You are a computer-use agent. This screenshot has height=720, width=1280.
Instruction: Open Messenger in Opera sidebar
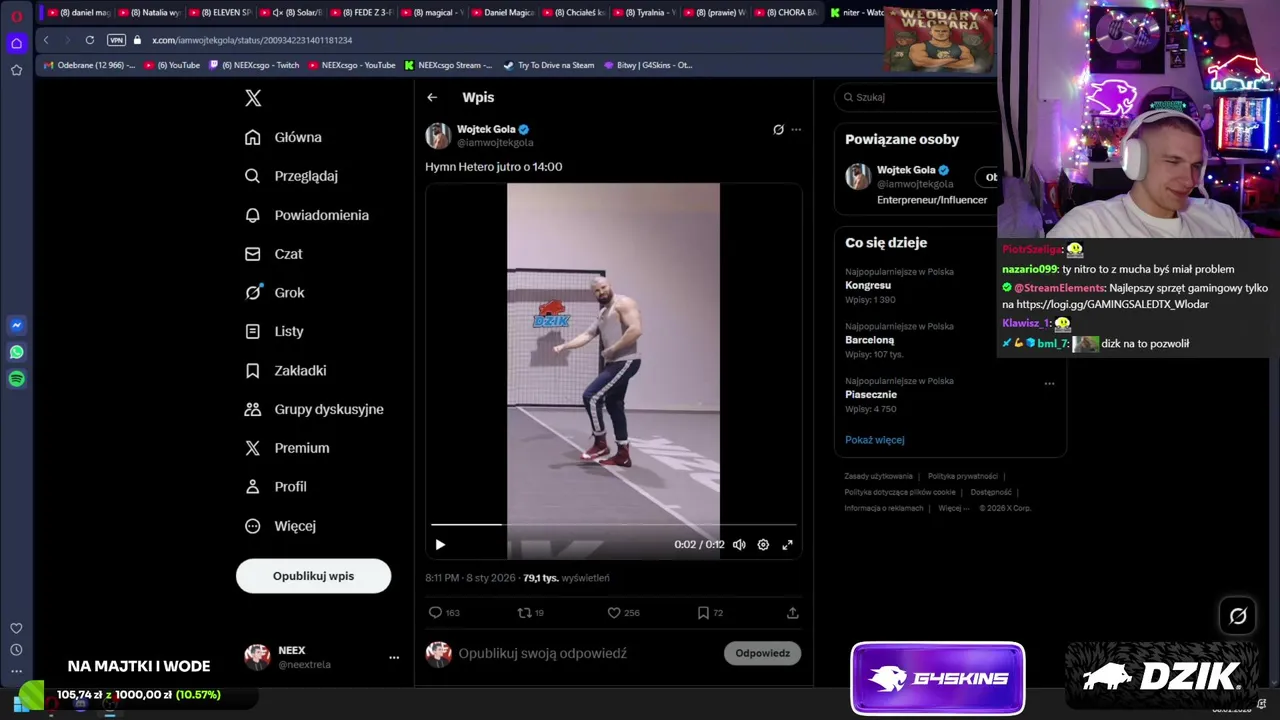click(x=16, y=325)
